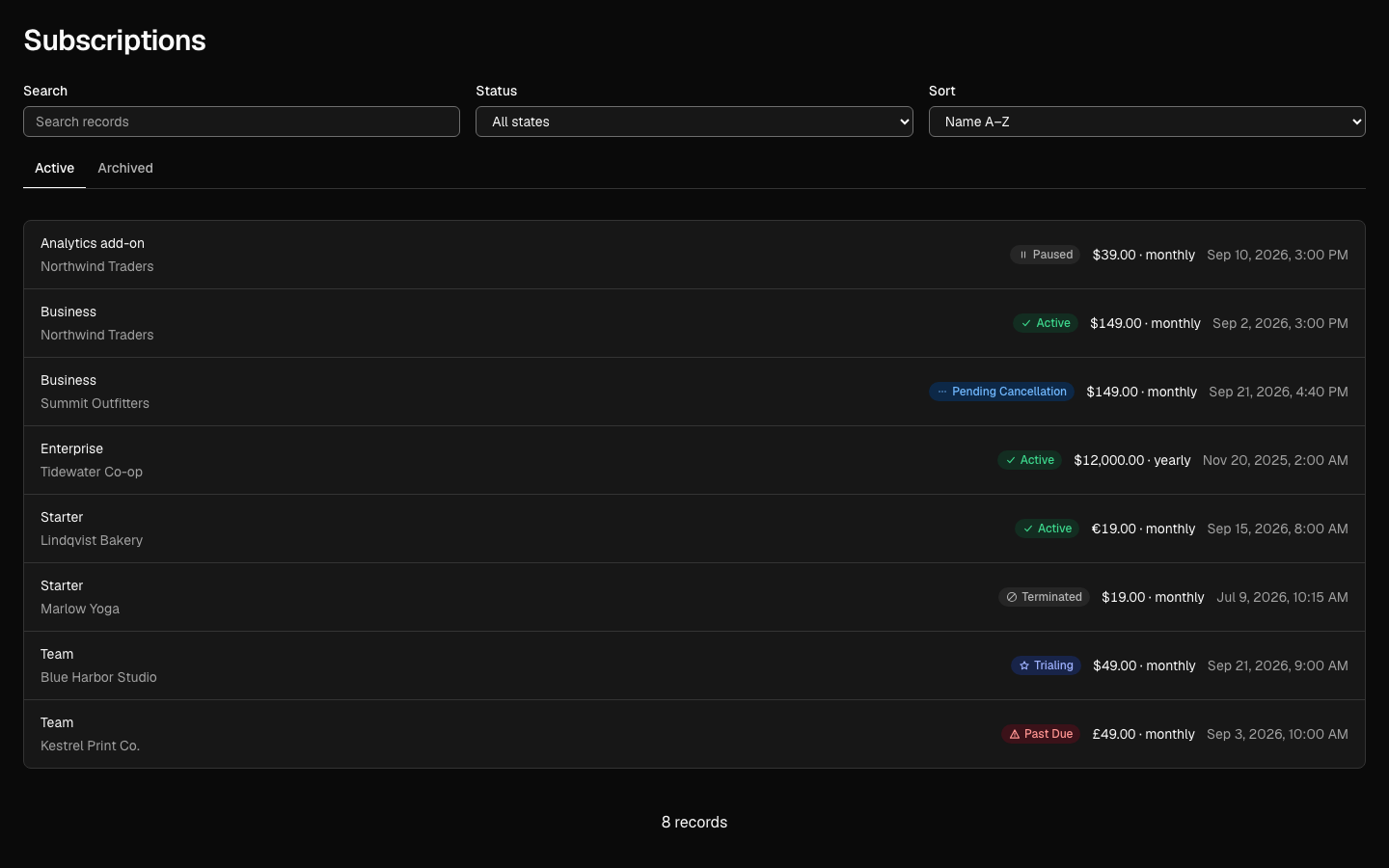Open the Sort dropdown showing Name A–Z
Screen dimensions: 1389x868
1147,122
